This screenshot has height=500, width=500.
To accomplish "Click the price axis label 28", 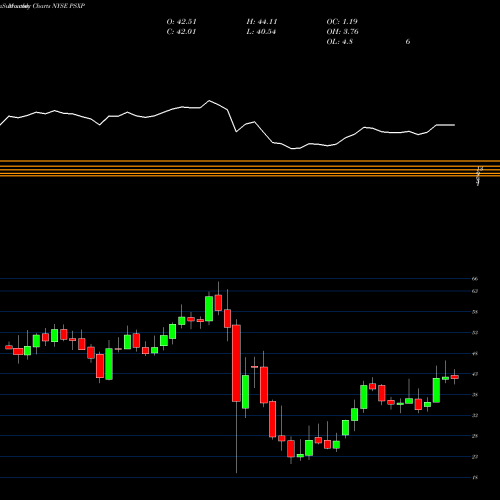I will (x=475, y=436).
